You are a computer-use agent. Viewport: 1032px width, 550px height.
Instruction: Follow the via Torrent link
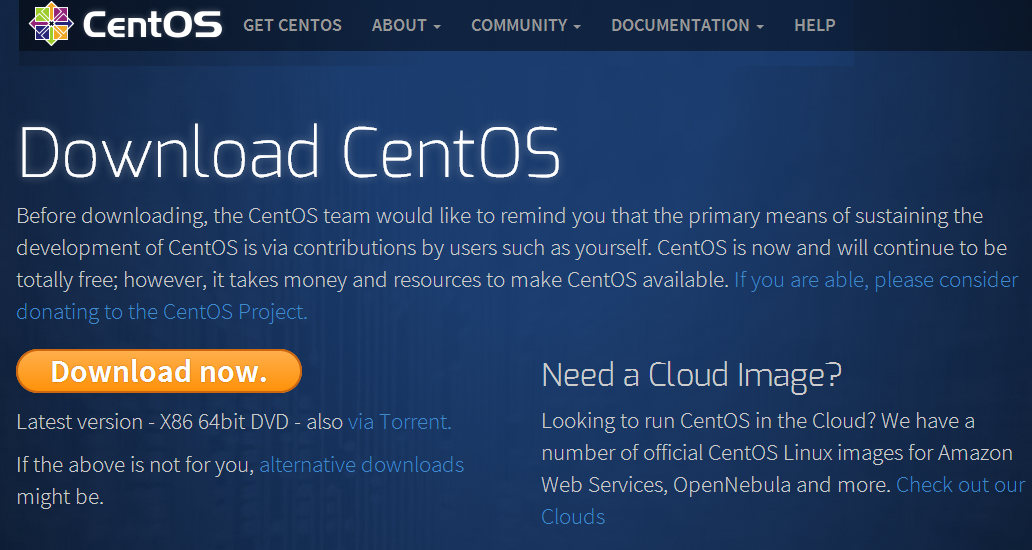(400, 422)
